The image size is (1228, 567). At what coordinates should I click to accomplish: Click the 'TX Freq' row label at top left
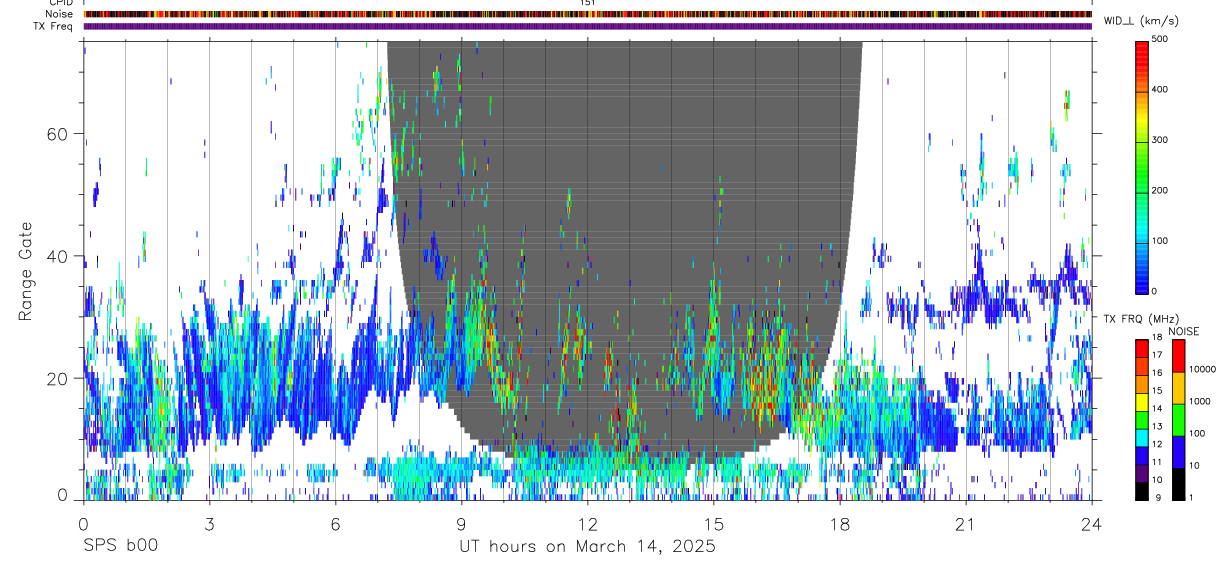(x=53, y=26)
